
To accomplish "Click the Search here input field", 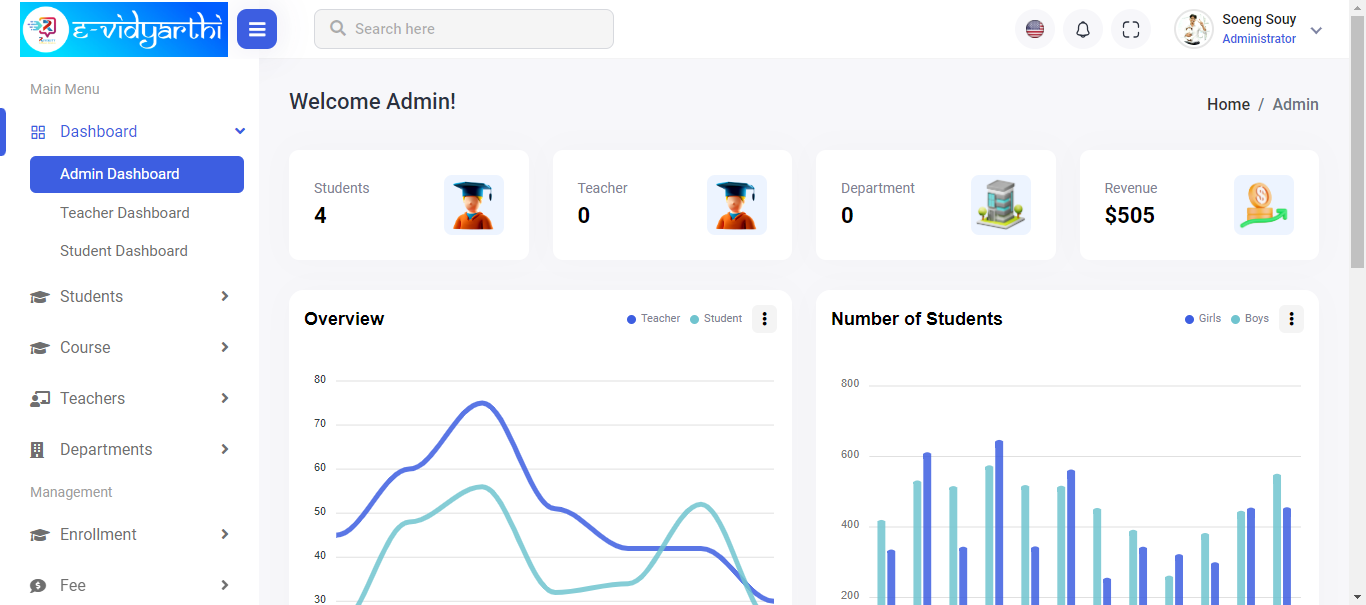I will [463, 29].
